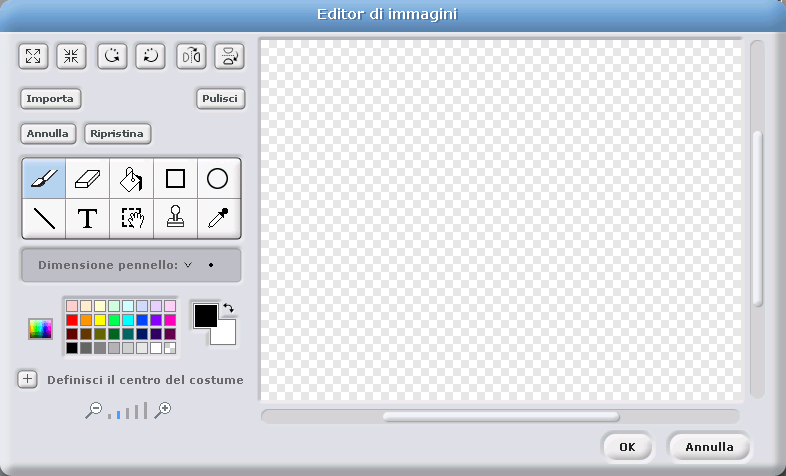Pick the bright red palette swatch
The height and width of the screenshot is (476, 786).
tap(72, 320)
